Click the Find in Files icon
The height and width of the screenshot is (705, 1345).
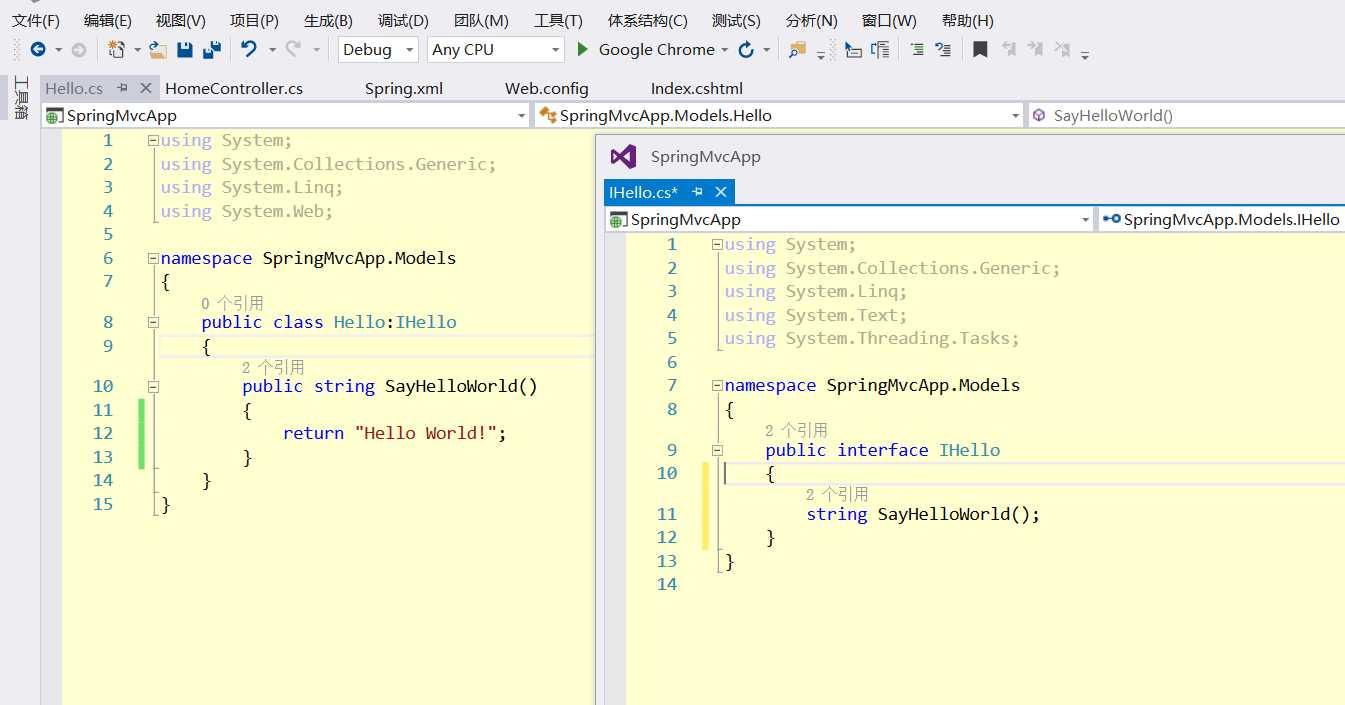[797, 49]
